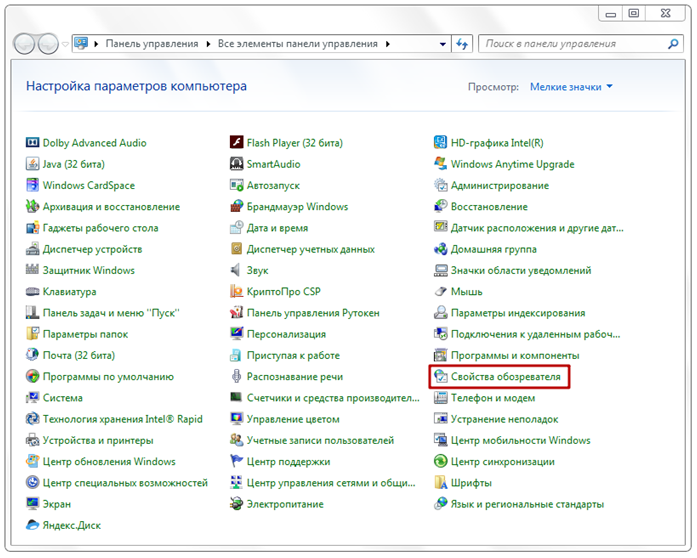This screenshot has width=697, height=558.
Task: Expand the arrow after Все элементы панели управления
Action: [x=388, y=44]
